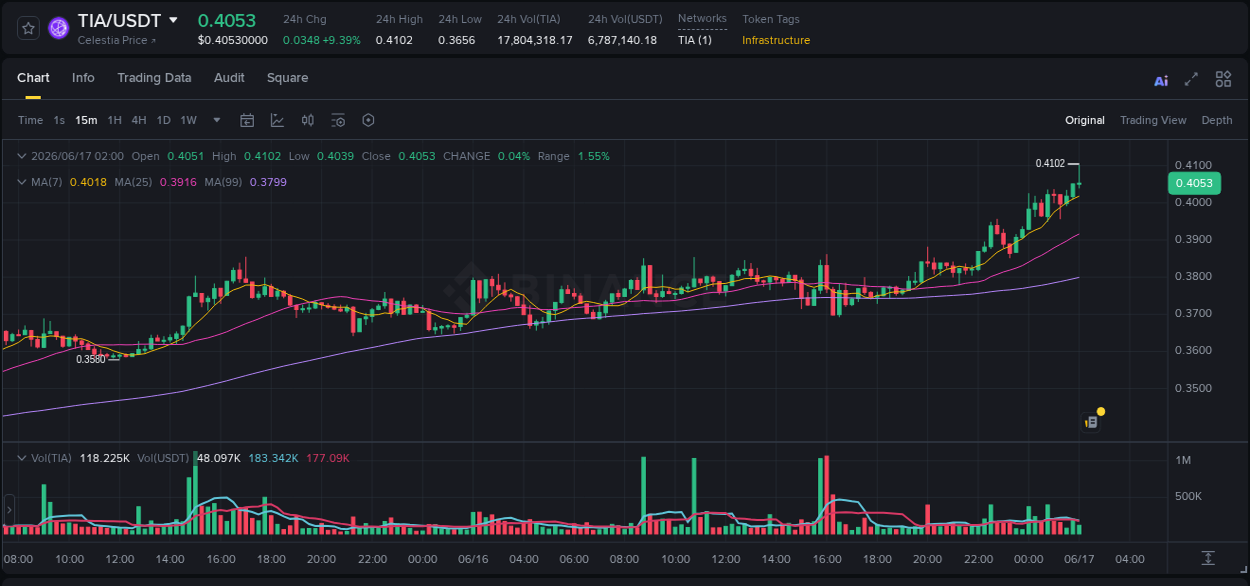Open the drawing tools line chart icon
The width and height of the screenshot is (1250, 586).
(277, 120)
